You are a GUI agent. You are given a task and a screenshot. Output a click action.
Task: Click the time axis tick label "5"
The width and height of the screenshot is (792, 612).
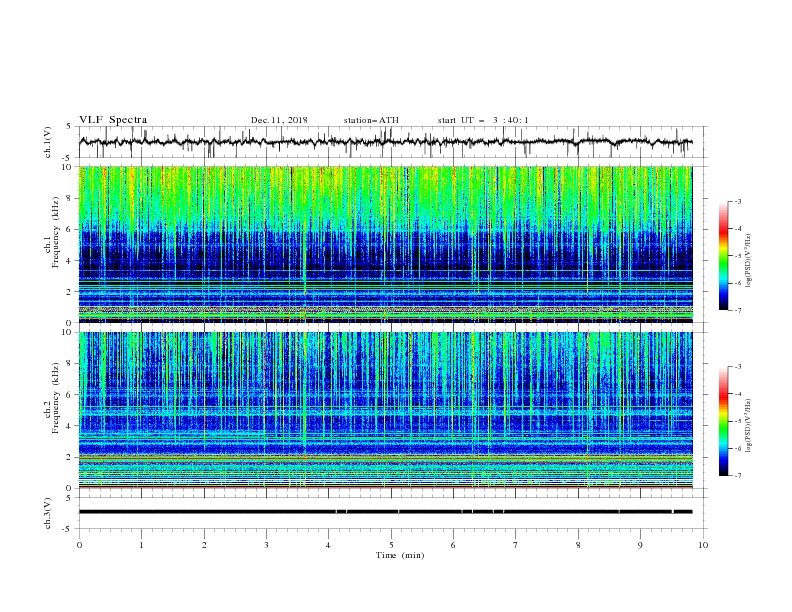click(391, 545)
